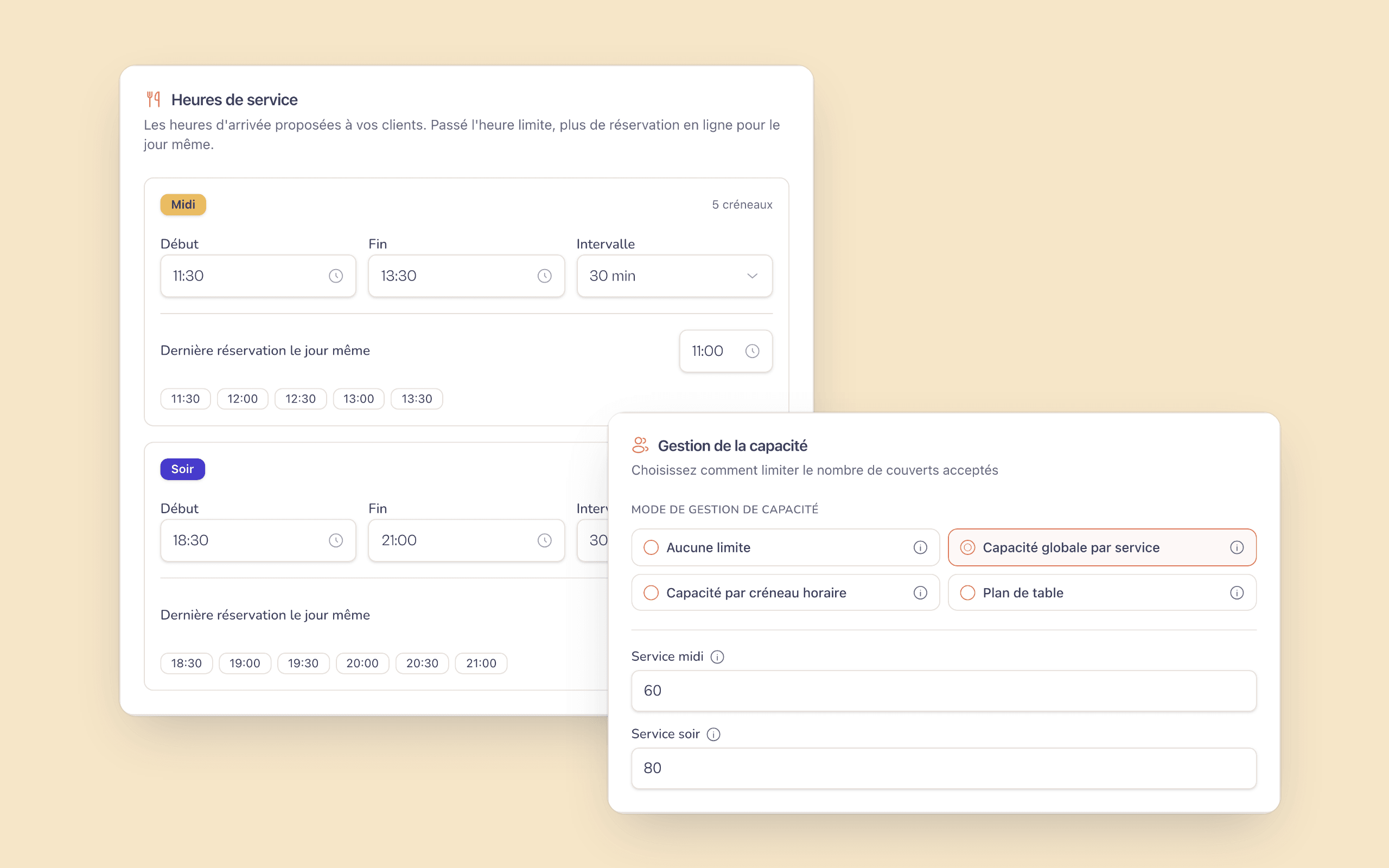Open the partially hidden Soir Intervalle dropdown
The height and width of the screenshot is (868, 1389).
click(592, 540)
